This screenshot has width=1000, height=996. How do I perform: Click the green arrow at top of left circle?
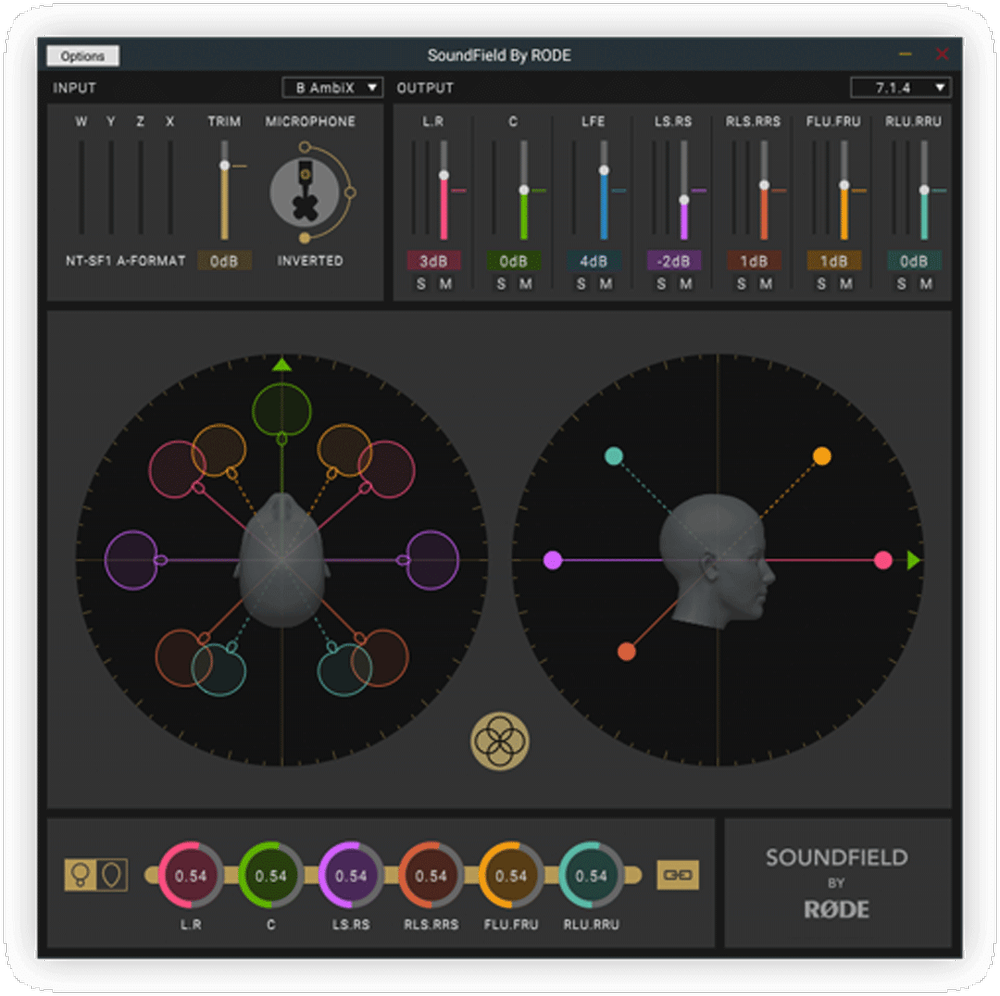281,364
